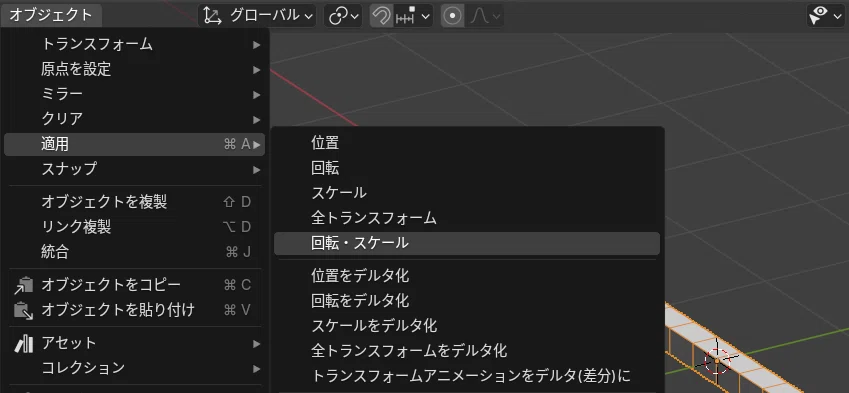Apply スケール from the apply submenu

click(467, 193)
